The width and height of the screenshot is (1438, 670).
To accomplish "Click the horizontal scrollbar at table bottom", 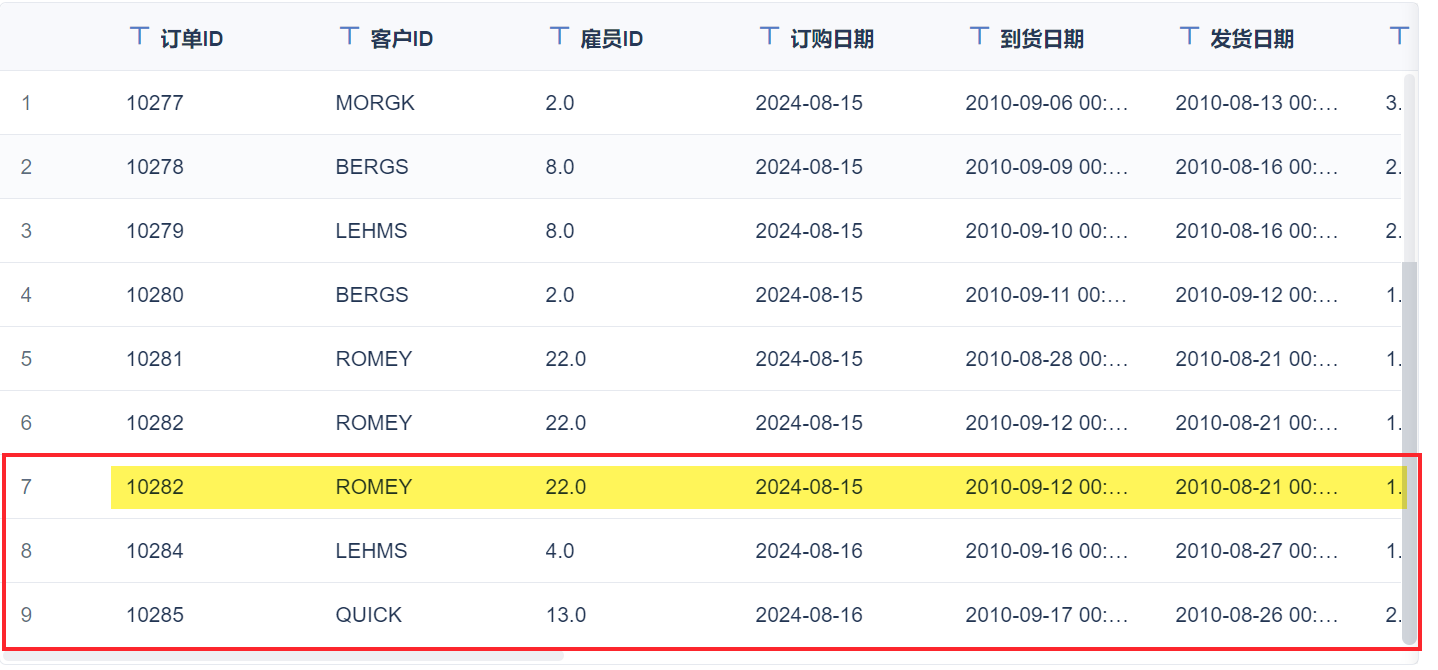I will click(282, 656).
